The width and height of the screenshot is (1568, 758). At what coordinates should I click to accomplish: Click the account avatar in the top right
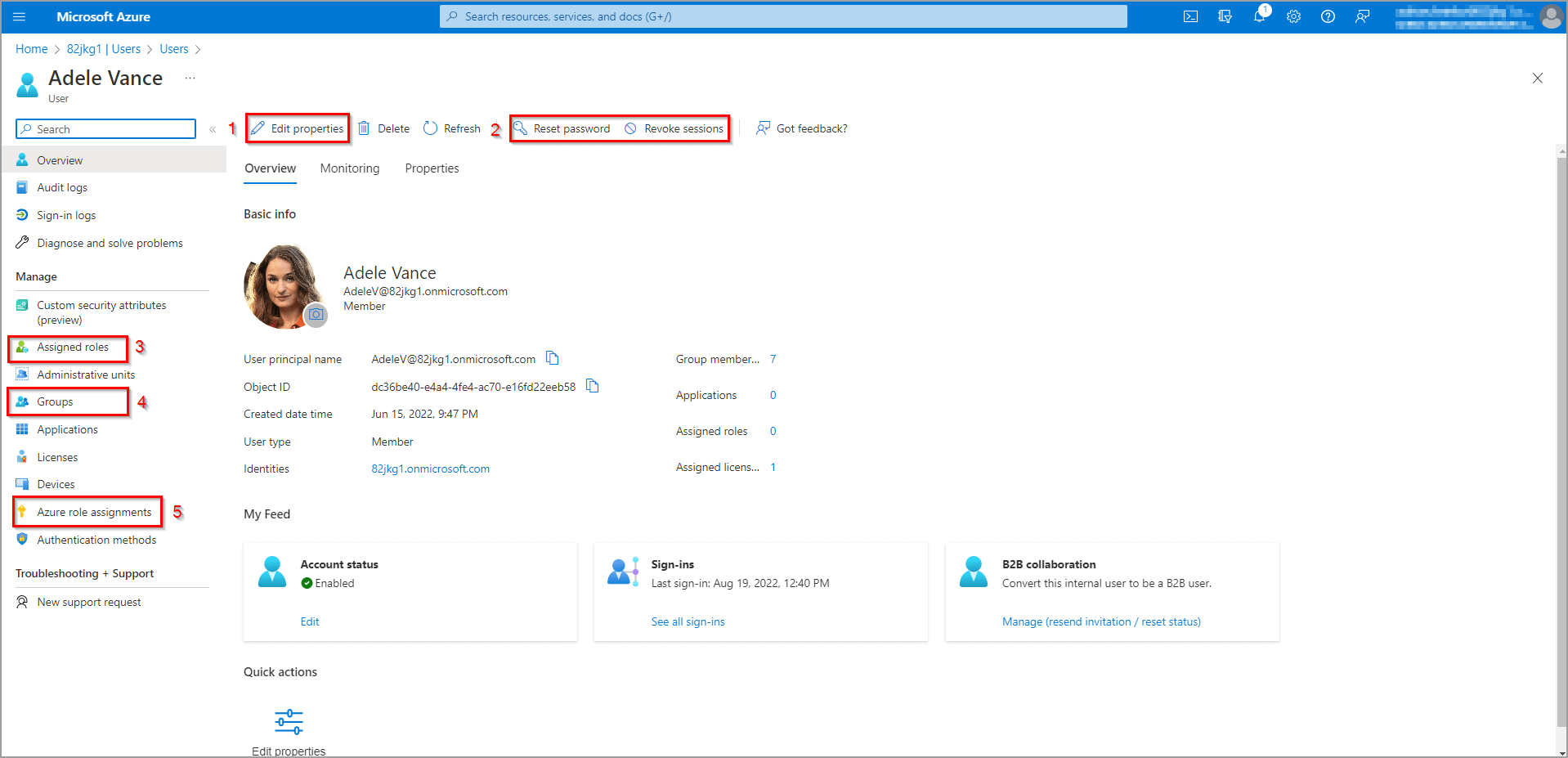[x=1551, y=16]
